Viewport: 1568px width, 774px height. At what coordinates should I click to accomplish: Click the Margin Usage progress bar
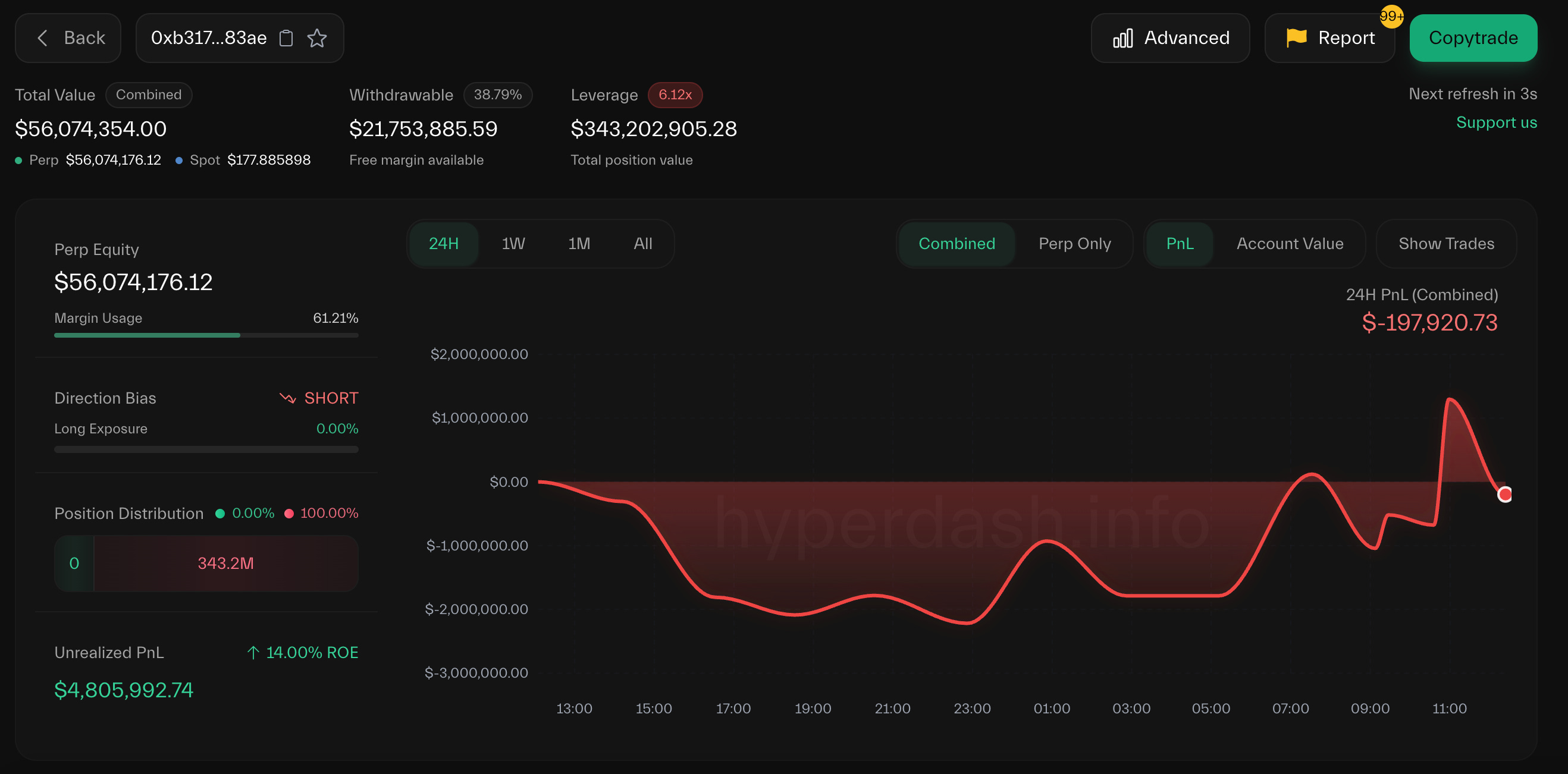point(206,335)
